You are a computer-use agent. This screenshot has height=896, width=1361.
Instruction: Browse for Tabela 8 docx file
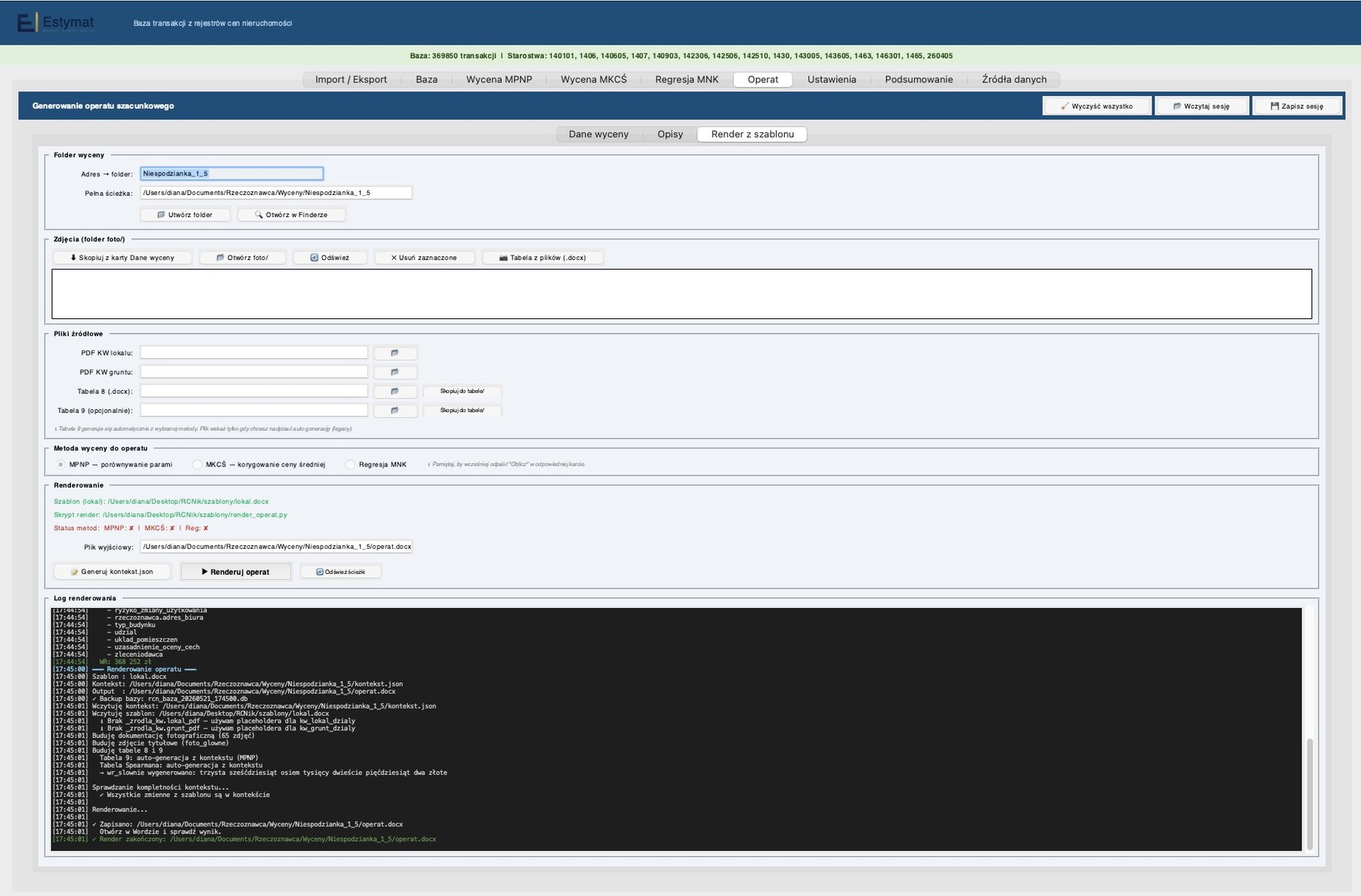tap(395, 392)
